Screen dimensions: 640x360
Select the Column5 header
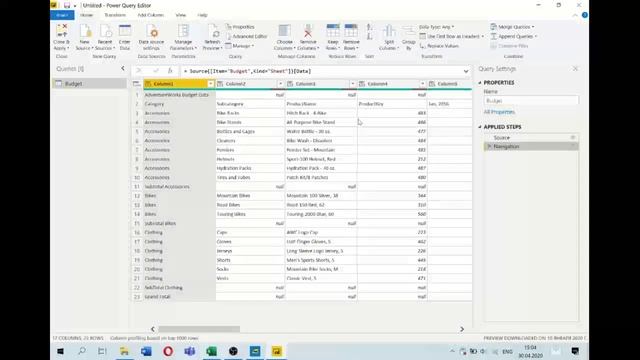pos(450,84)
